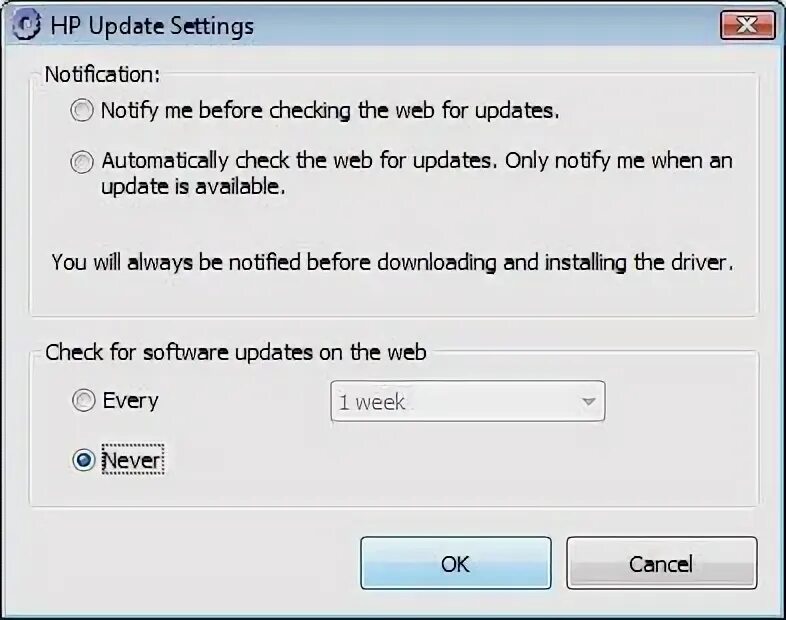Click the 'Notification:' group heading

pyautogui.click(x=102, y=75)
